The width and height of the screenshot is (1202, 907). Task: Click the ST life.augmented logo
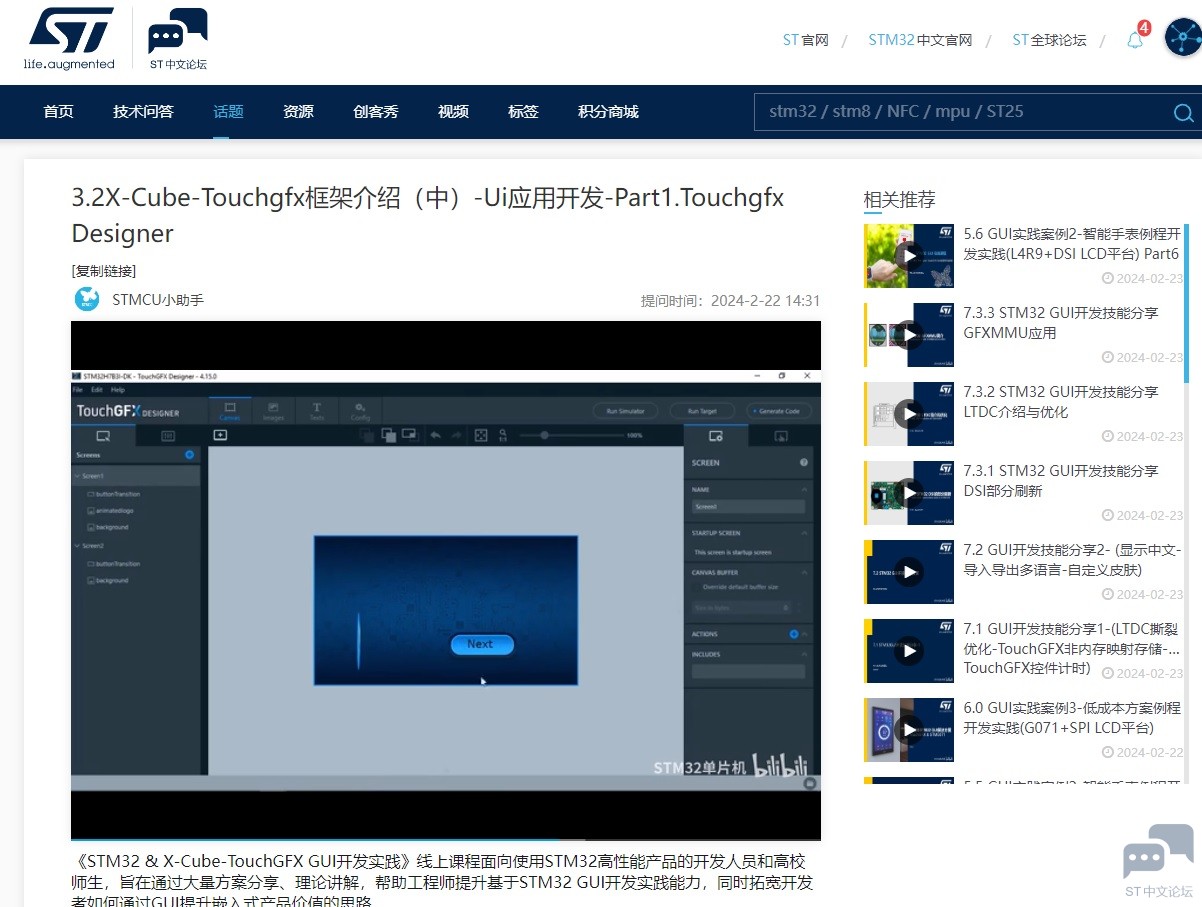tap(69, 38)
